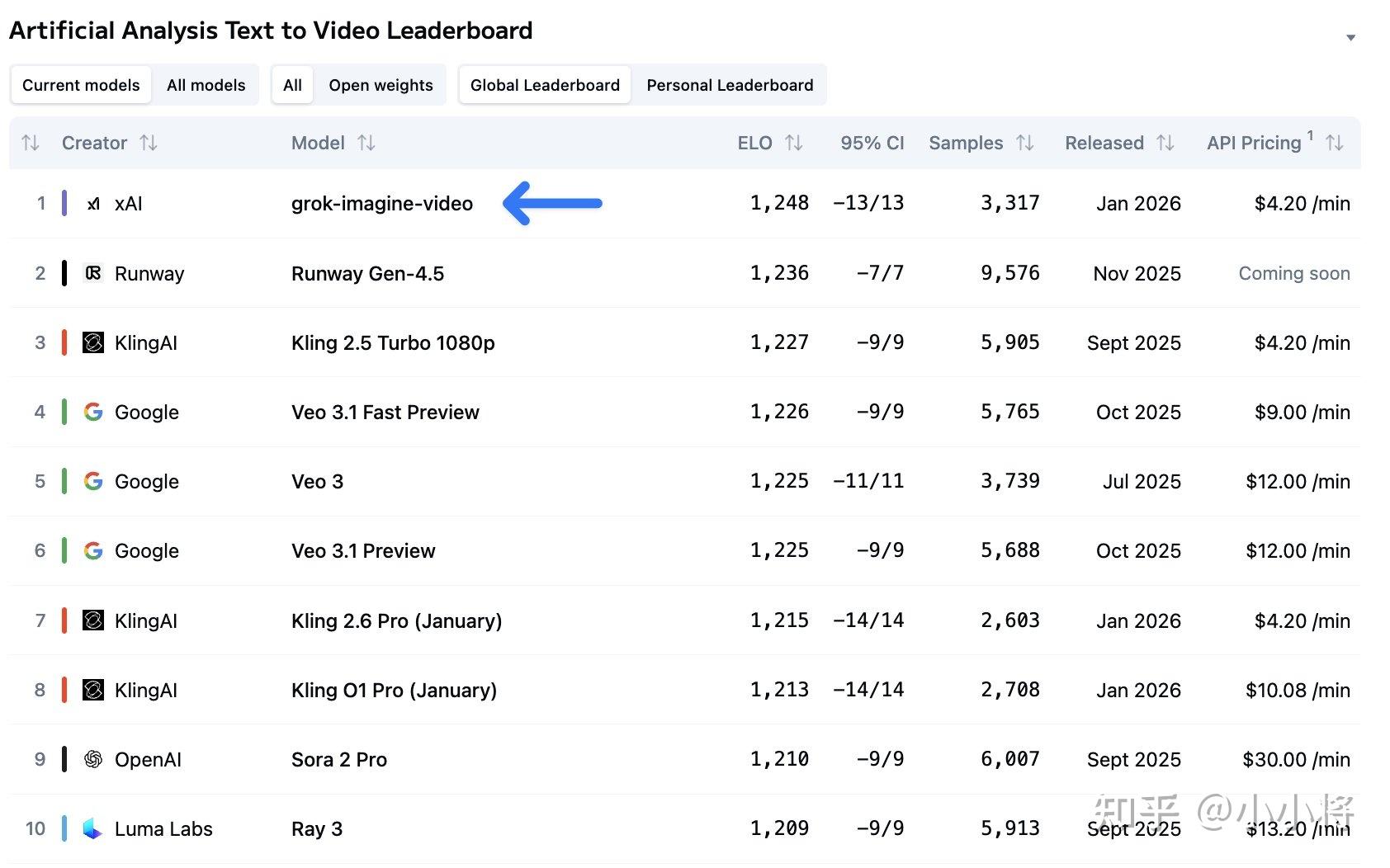The height and width of the screenshot is (868, 1390).
Task: Click the purple color bar beside xAI
Action: coord(64,203)
